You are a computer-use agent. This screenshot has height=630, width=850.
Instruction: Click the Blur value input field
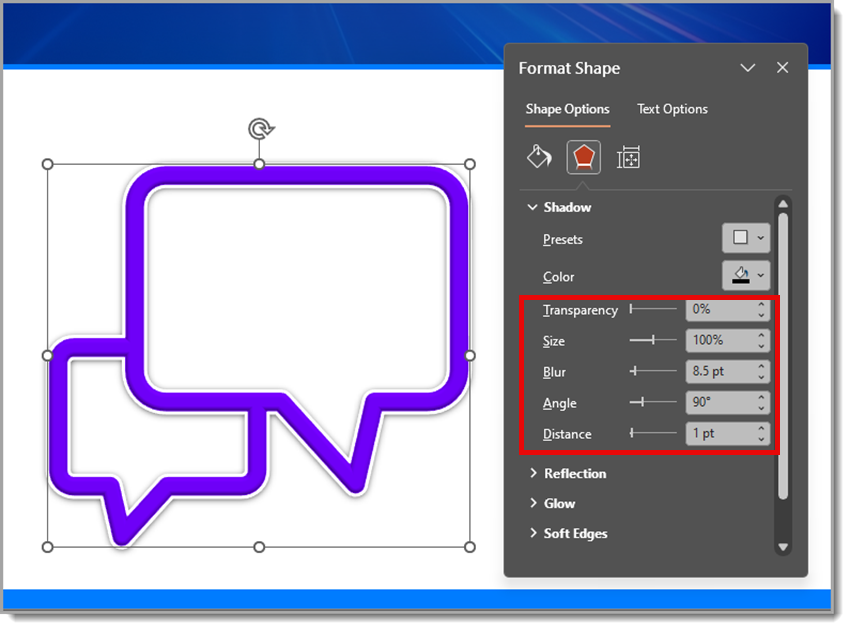[x=720, y=372]
